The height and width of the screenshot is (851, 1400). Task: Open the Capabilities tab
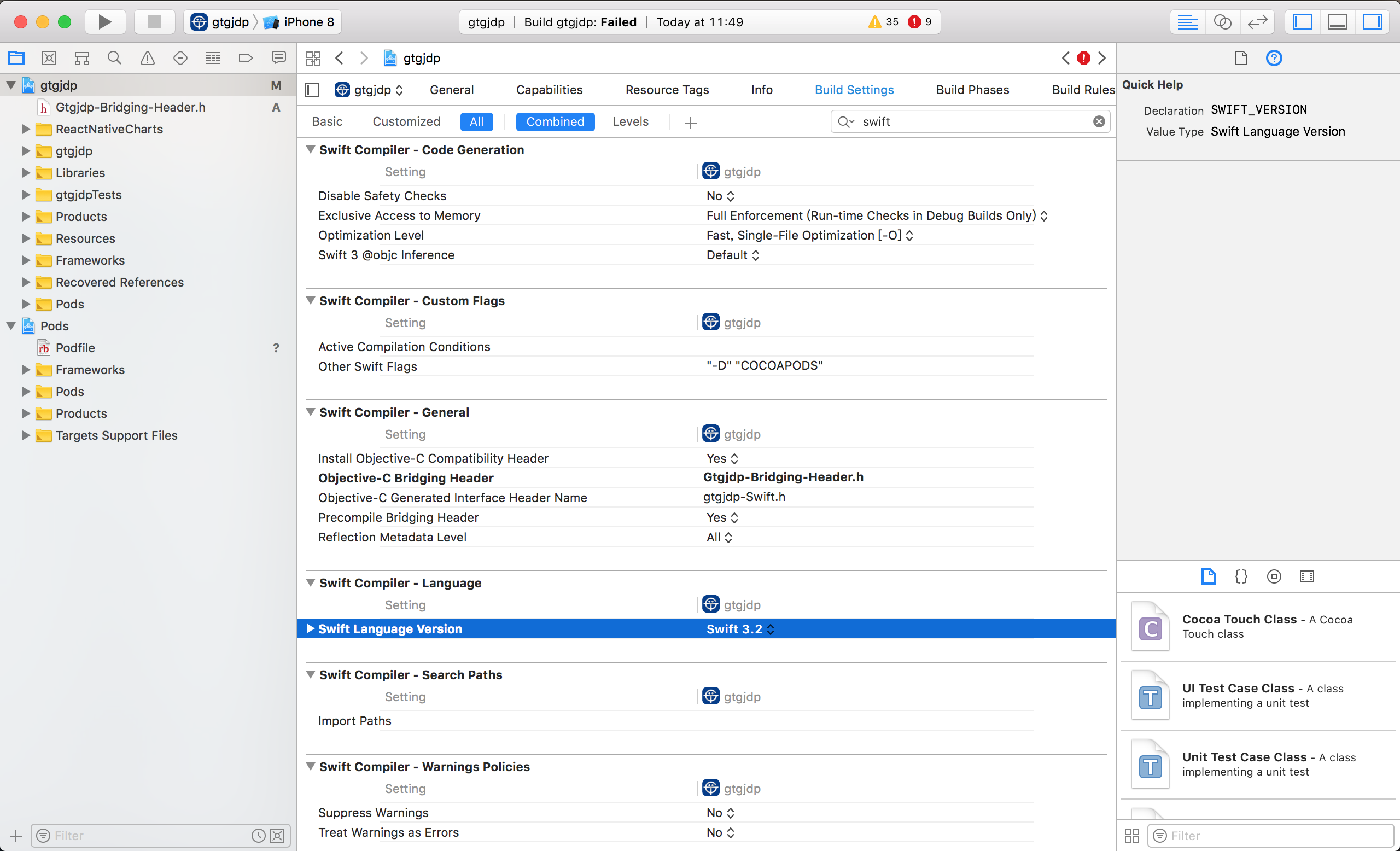click(x=550, y=89)
